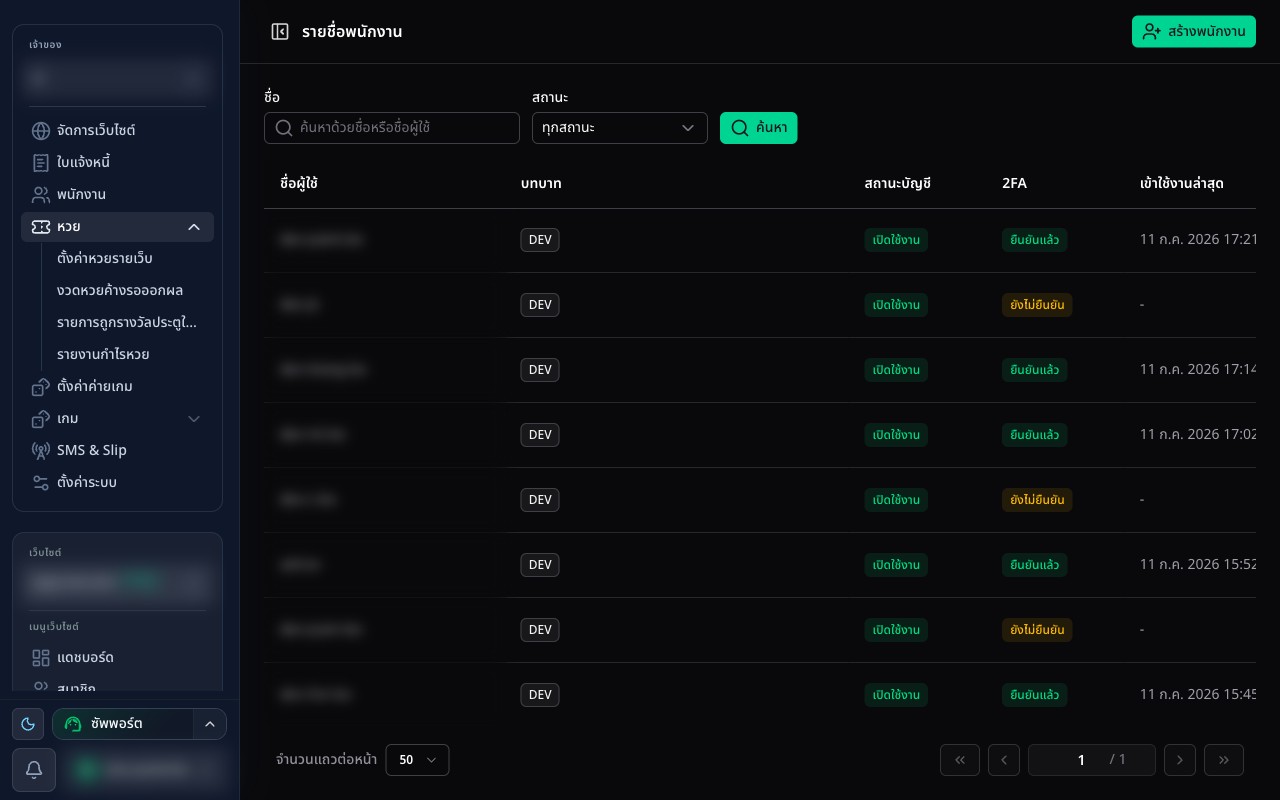The image size is (1280, 800).
Task: Click ยืนยันแล้ว badge in the 17:14 row
Action: 1035,370
